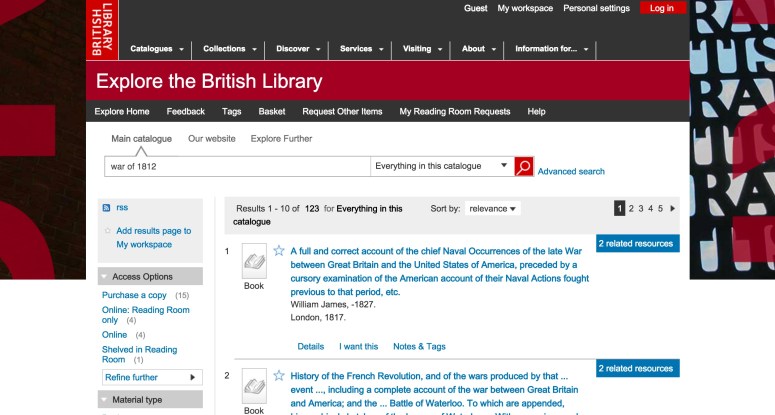
Task: Click the British Library logo
Action: [105, 28]
